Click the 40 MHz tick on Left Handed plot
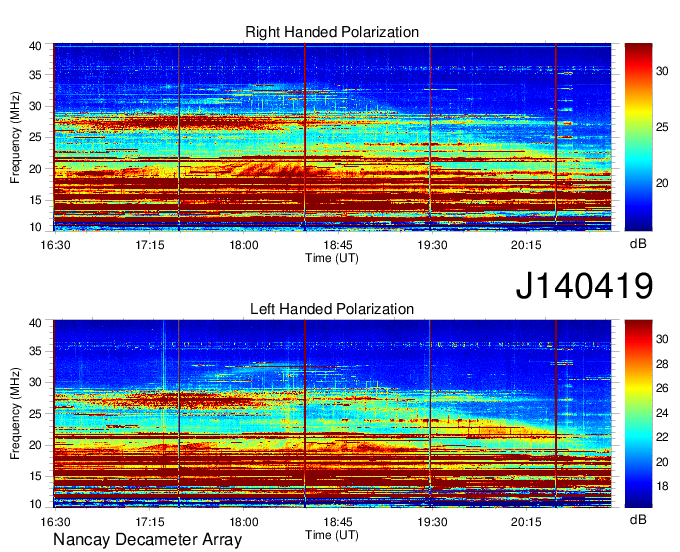The image size is (680, 552). coord(36,323)
